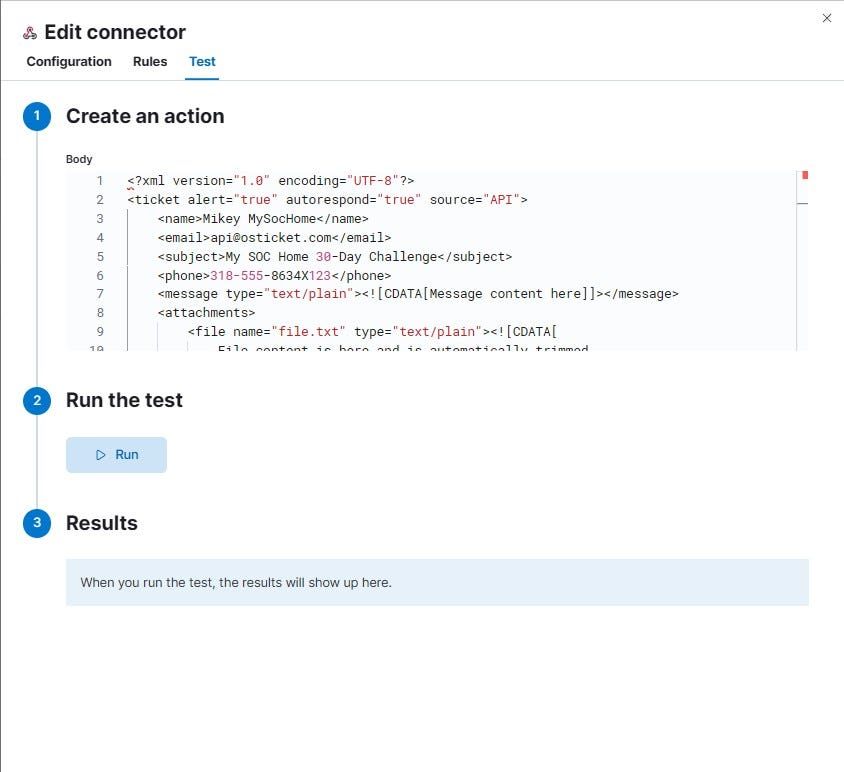Click the file name="file.txt" line
The image size is (844, 772).
372,332
